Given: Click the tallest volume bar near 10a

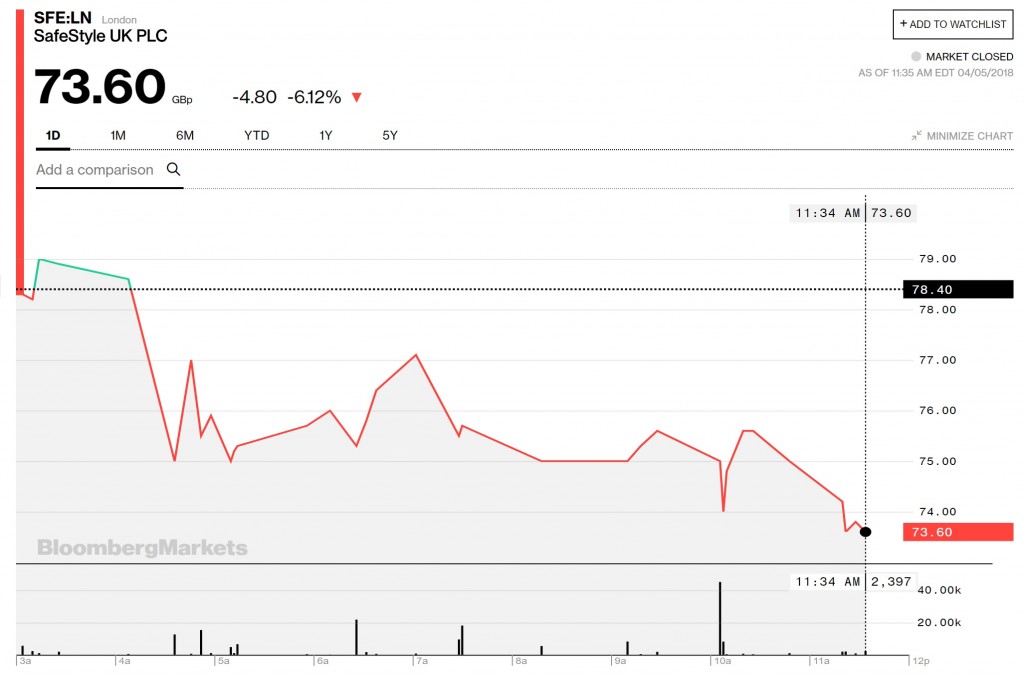Looking at the screenshot, I should pos(720,618).
